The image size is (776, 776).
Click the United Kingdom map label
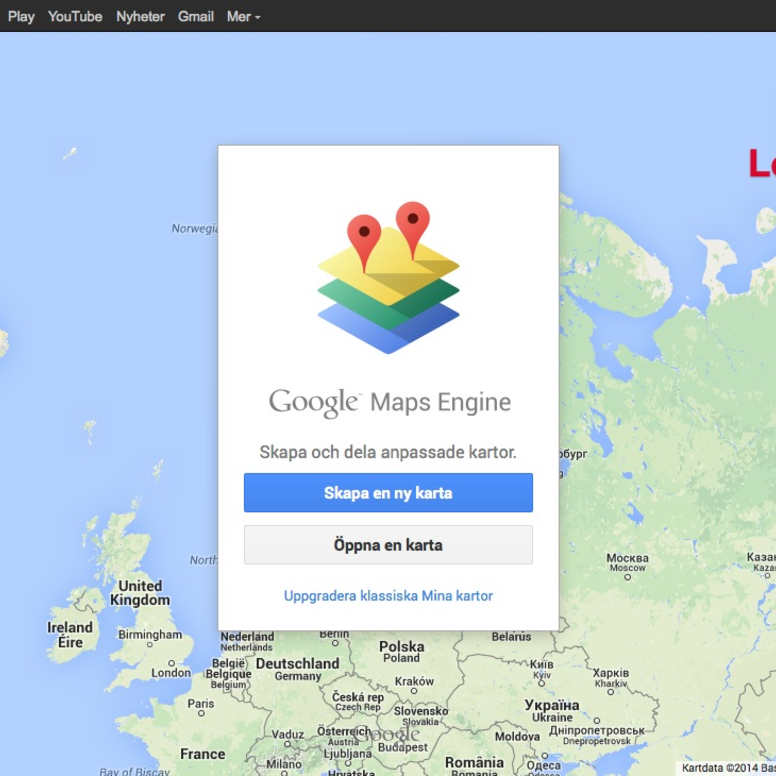(x=140, y=593)
